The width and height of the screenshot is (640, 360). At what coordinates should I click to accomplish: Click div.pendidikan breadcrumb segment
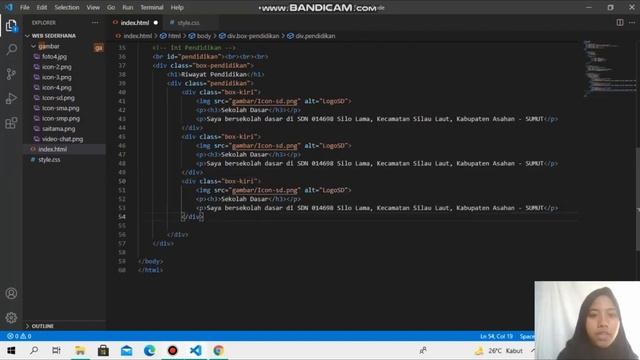[x=315, y=36]
